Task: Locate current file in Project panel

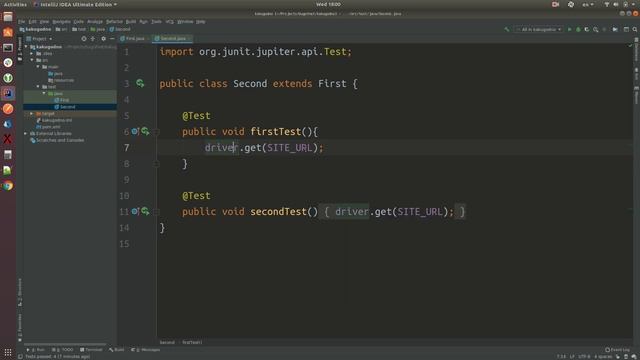Action: 84,39
